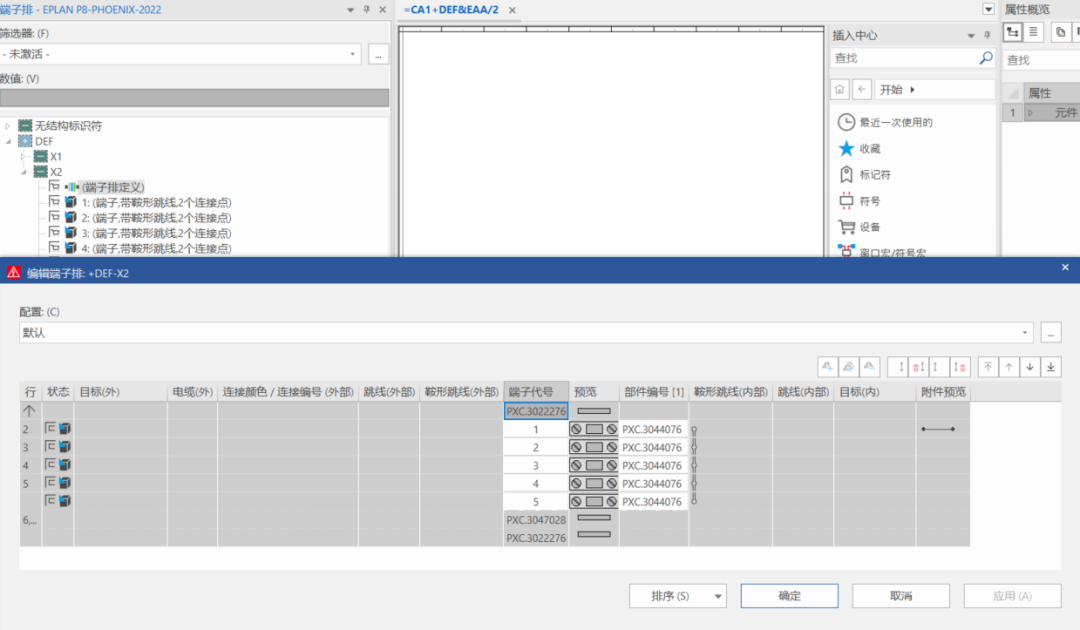Expand the 无结构标识符 tree node
The height and width of the screenshot is (630, 1080).
(x=9, y=126)
